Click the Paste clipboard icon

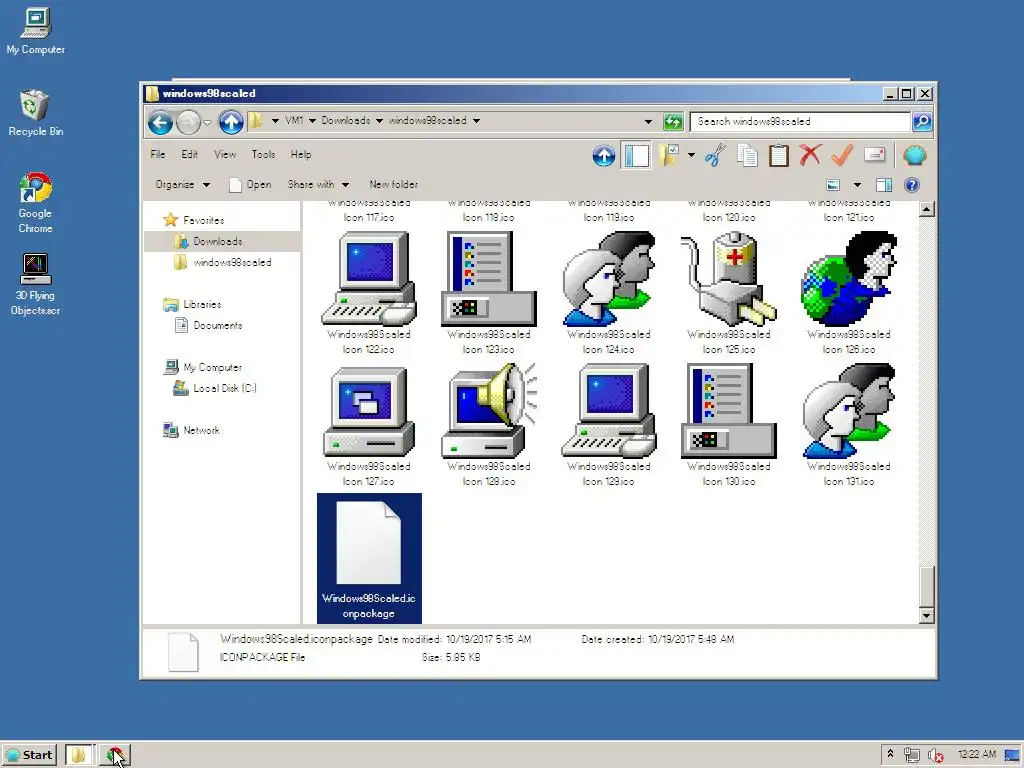(778, 156)
